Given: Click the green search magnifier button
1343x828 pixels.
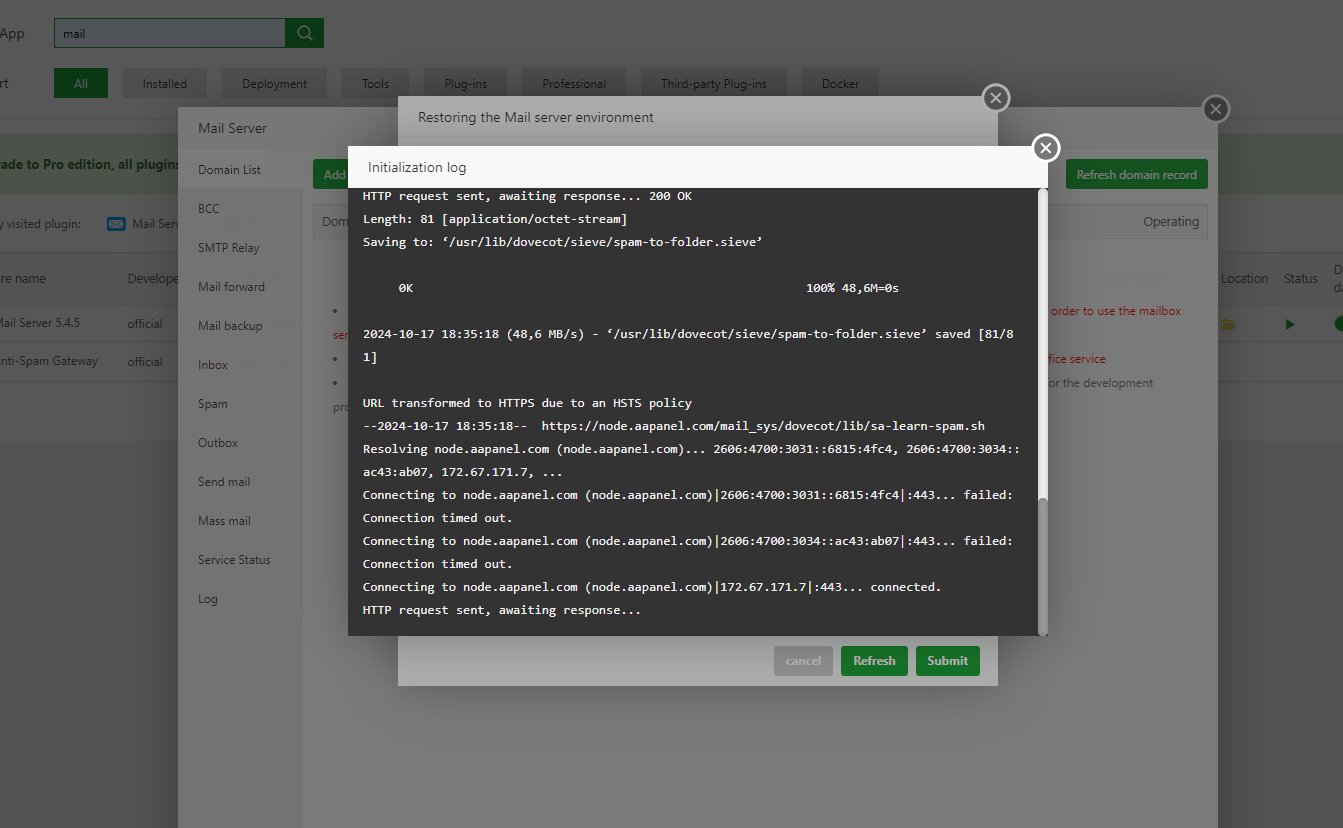Looking at the screenshot, I should (x=304, y=33).
